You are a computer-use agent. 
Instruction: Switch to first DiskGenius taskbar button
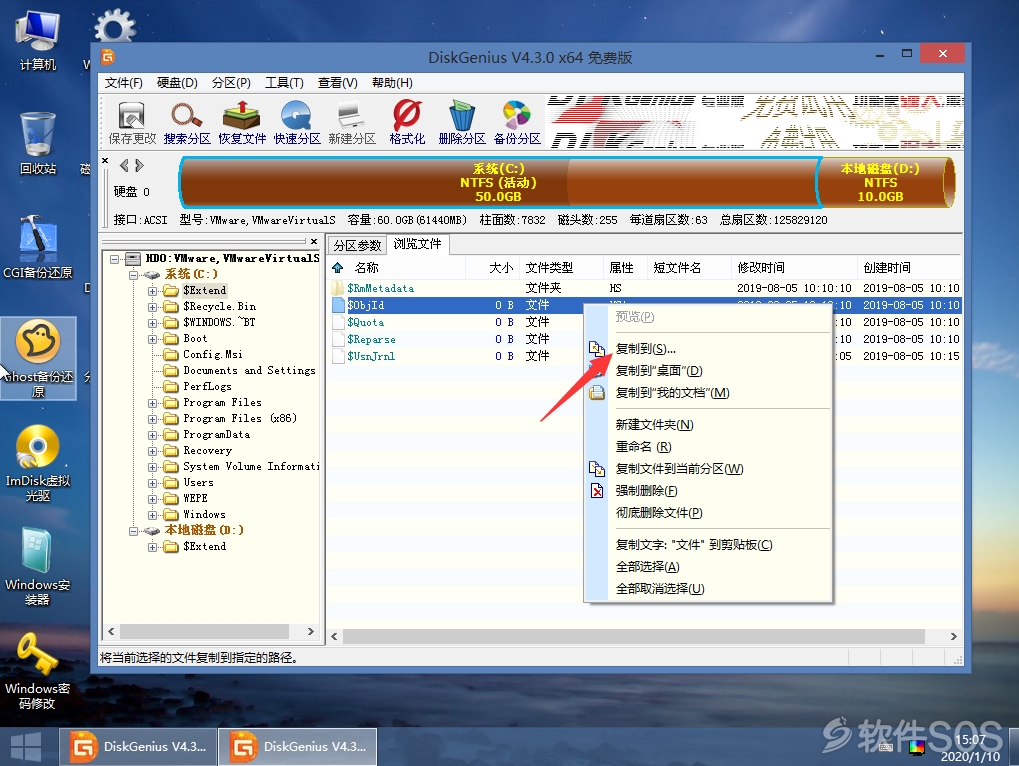[137, 747]
